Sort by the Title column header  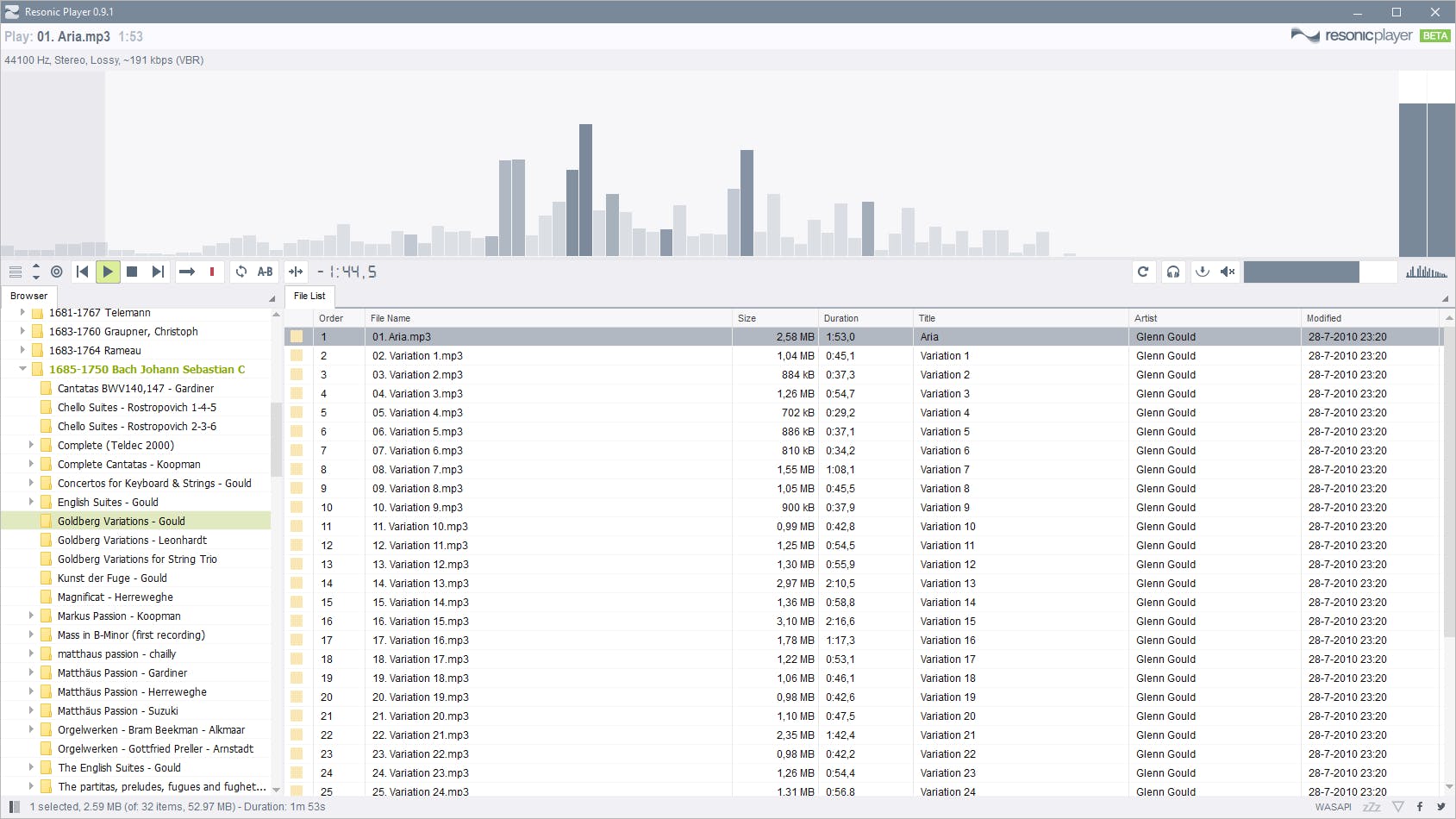tap(1021, 318)
